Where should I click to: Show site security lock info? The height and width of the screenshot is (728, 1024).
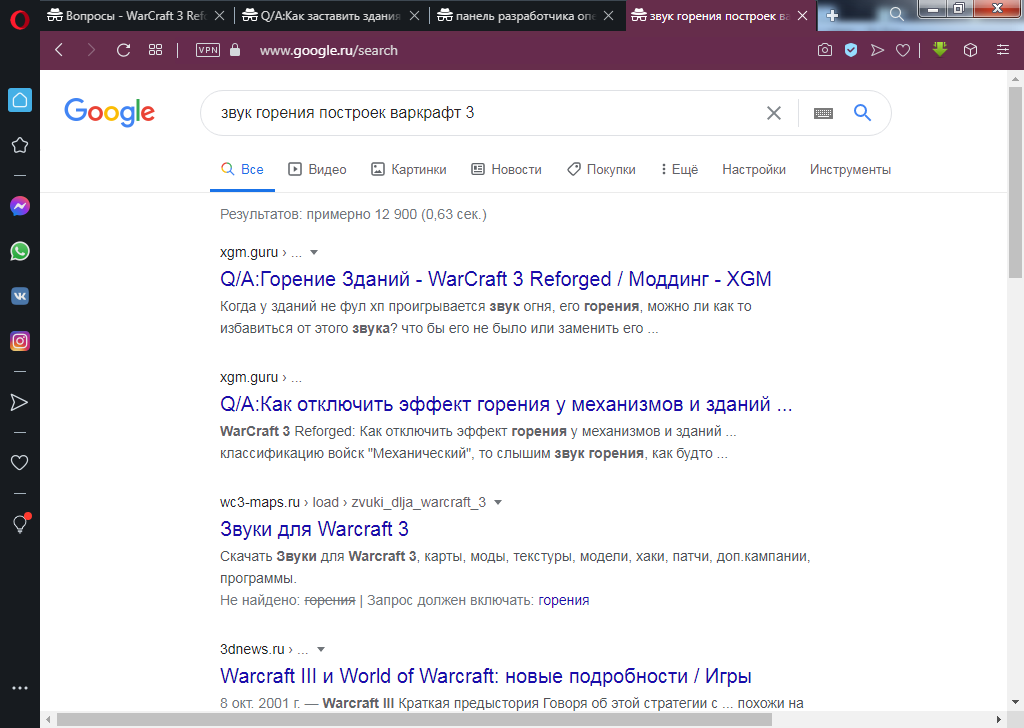tap(235, 50)
